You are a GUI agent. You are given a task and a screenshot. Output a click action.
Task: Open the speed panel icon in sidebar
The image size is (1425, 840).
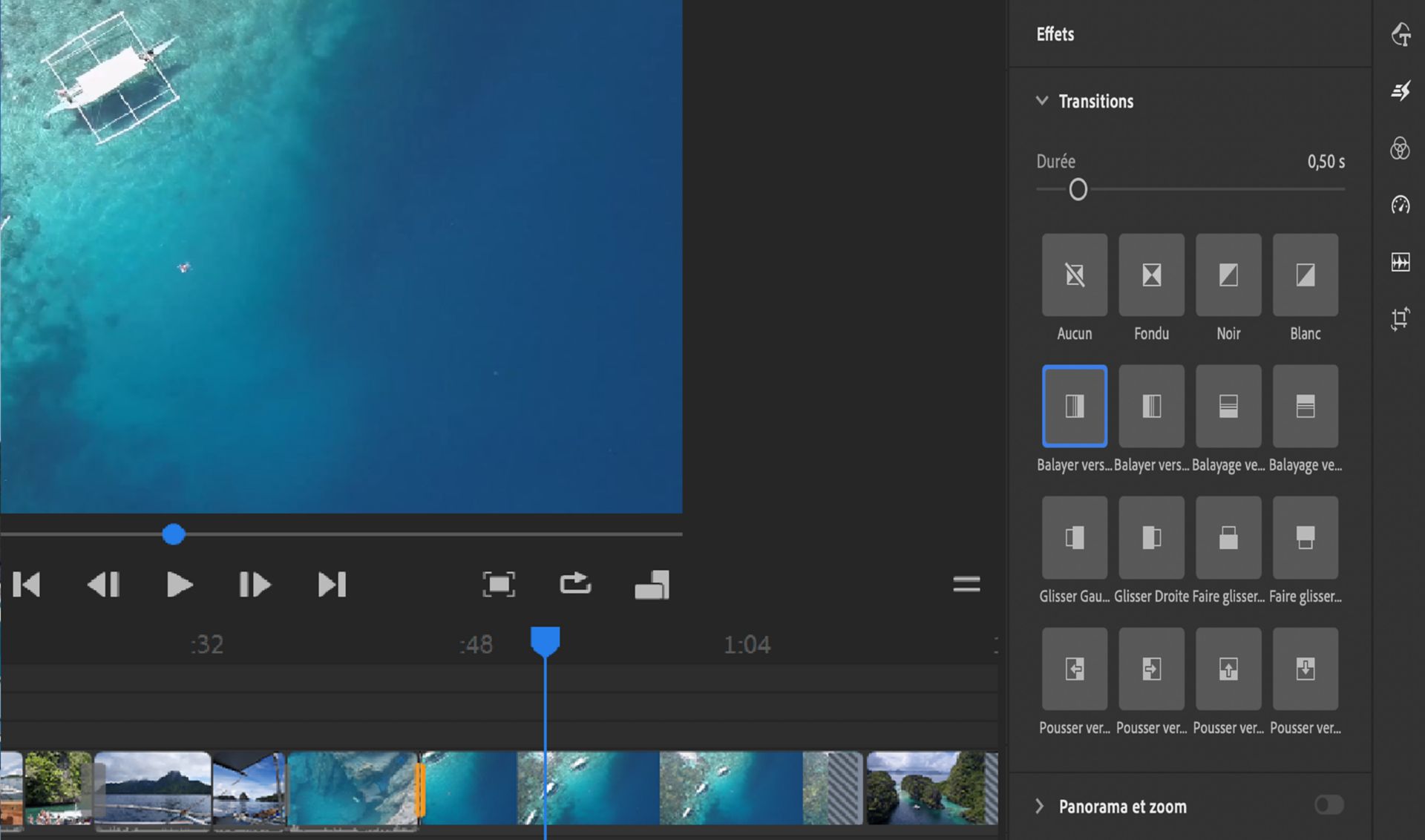point(1400,205)
